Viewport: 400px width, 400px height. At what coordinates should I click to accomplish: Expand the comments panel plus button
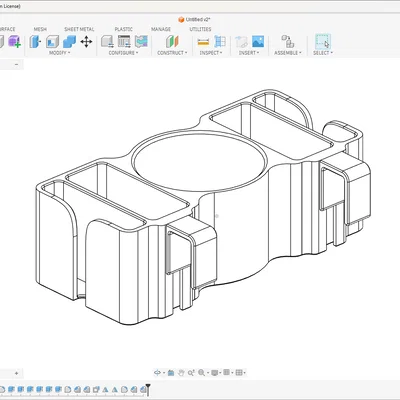pos(16,373)
